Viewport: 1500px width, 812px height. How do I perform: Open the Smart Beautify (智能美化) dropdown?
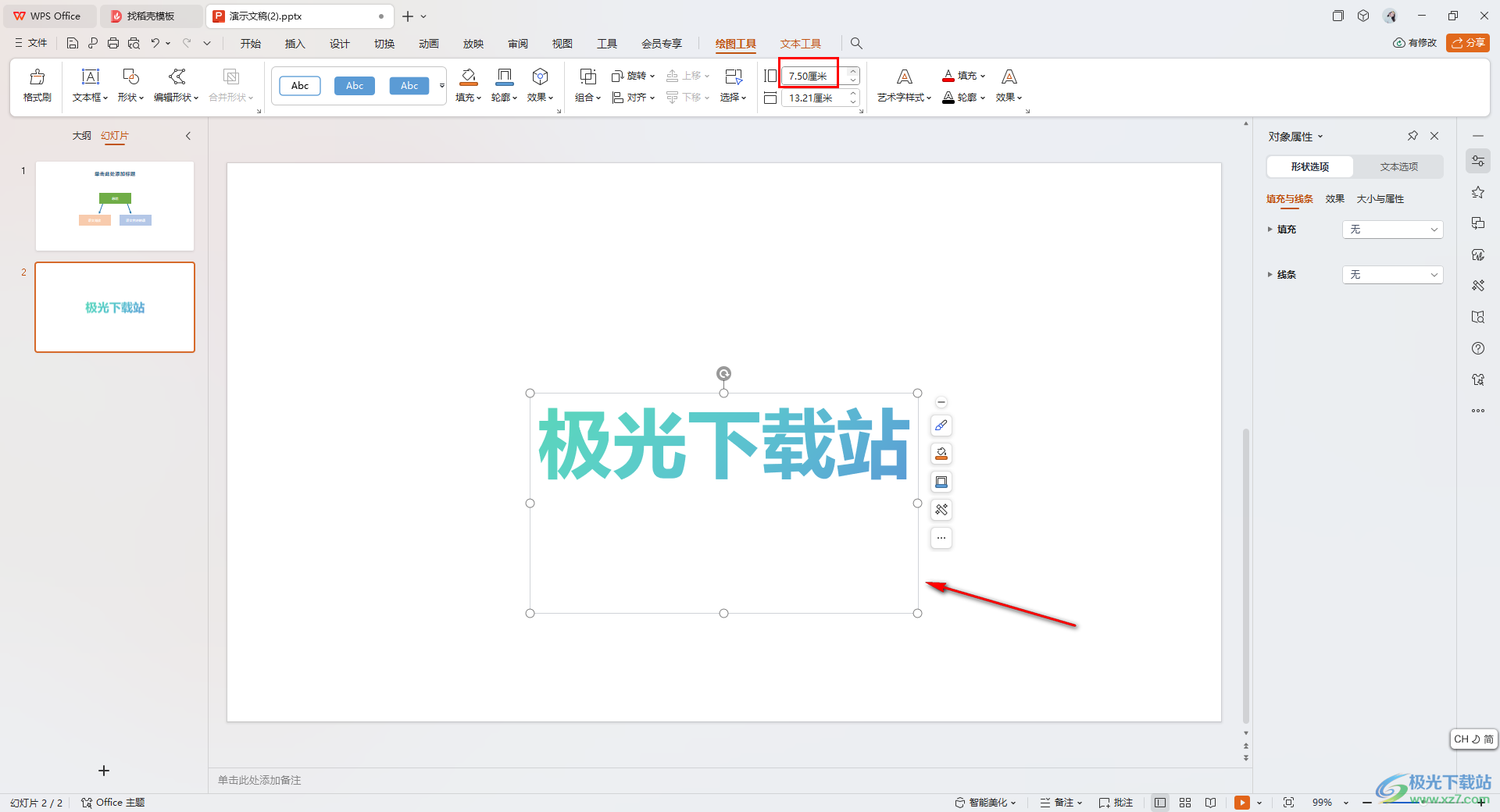click(985, 803)
